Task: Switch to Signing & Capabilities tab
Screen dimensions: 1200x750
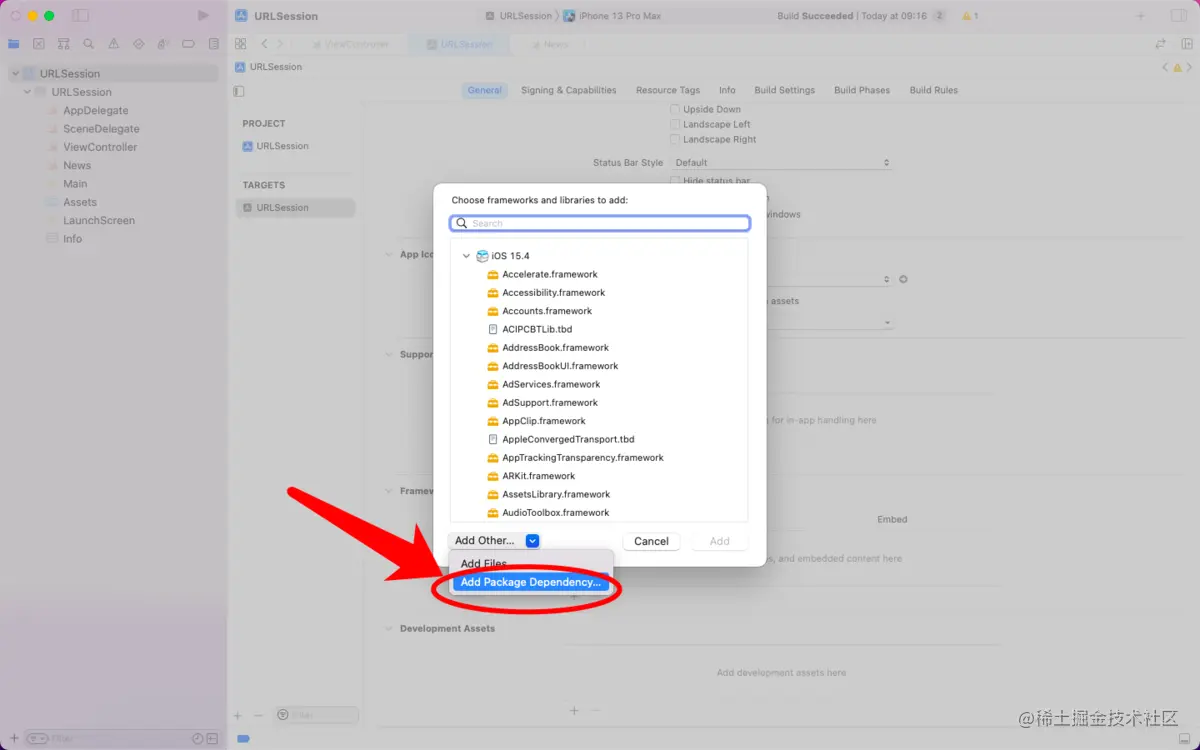Action: click(x=568, y=90)
